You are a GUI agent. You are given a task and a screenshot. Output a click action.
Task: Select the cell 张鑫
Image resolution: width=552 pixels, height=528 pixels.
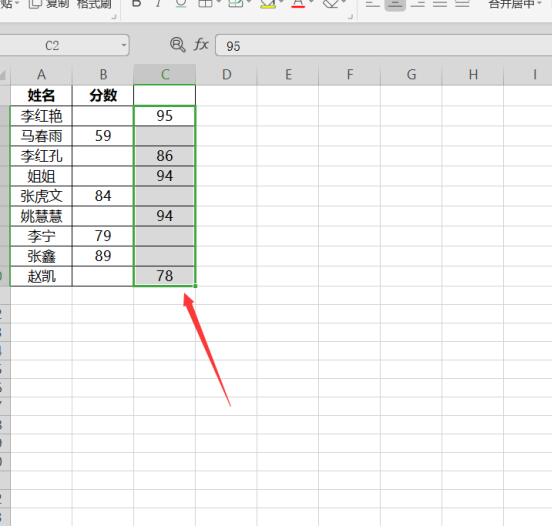coord(41,256)
